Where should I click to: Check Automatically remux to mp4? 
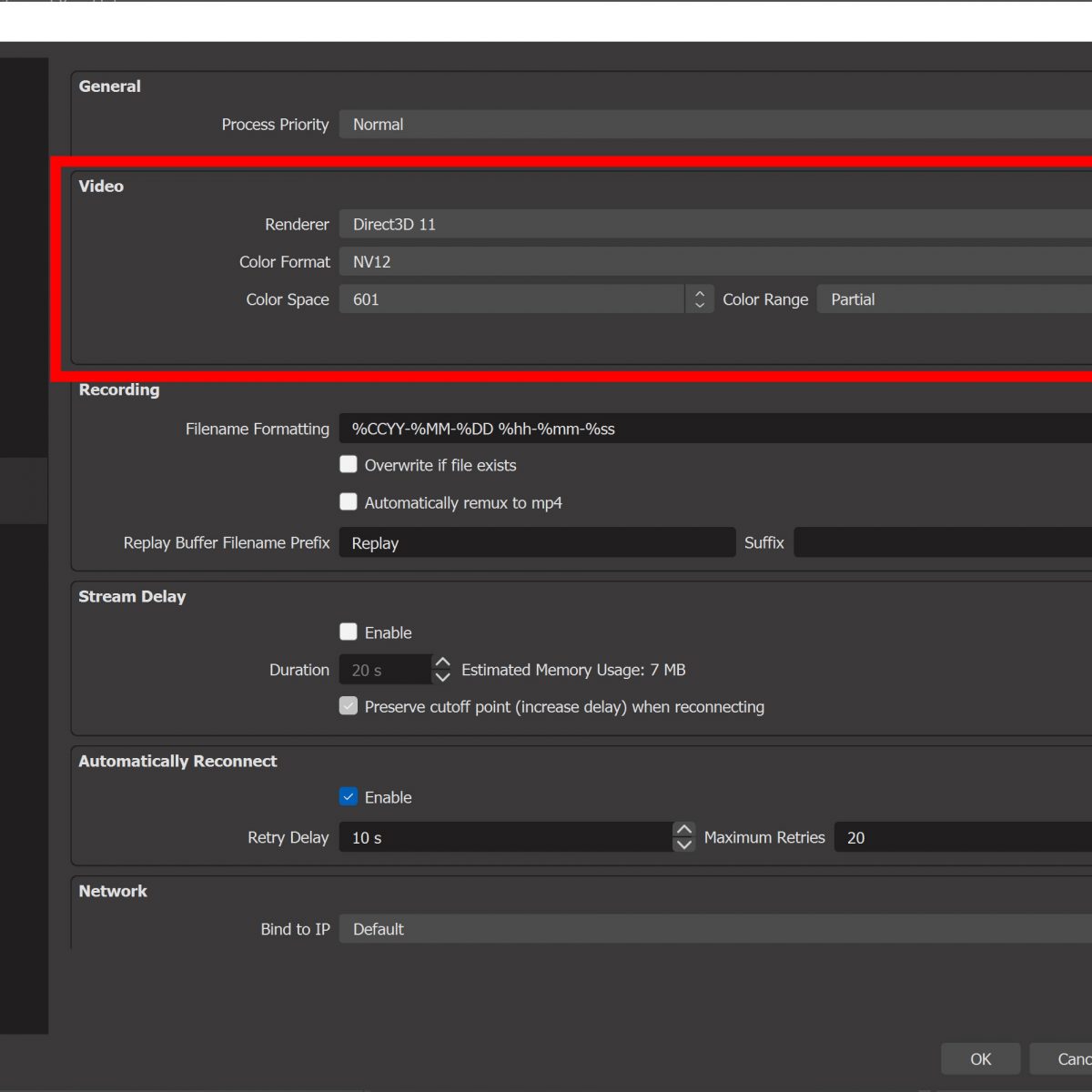tap(349, 502)
